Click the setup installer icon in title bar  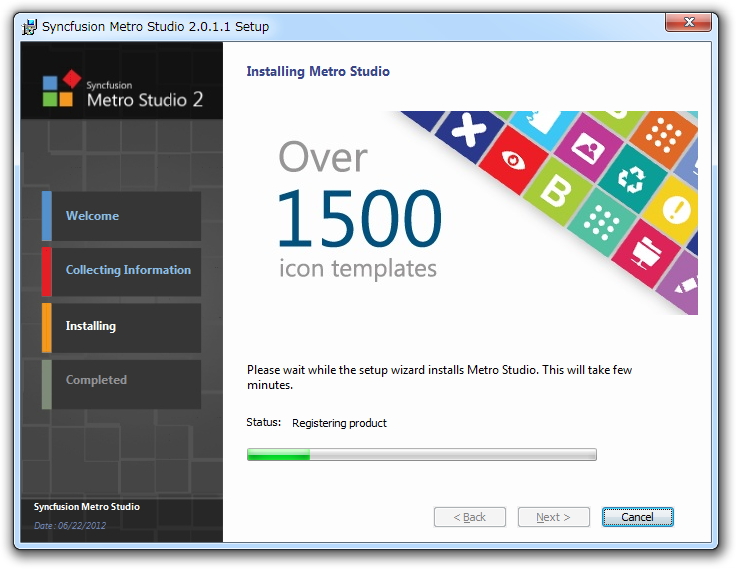coord(29,27)
